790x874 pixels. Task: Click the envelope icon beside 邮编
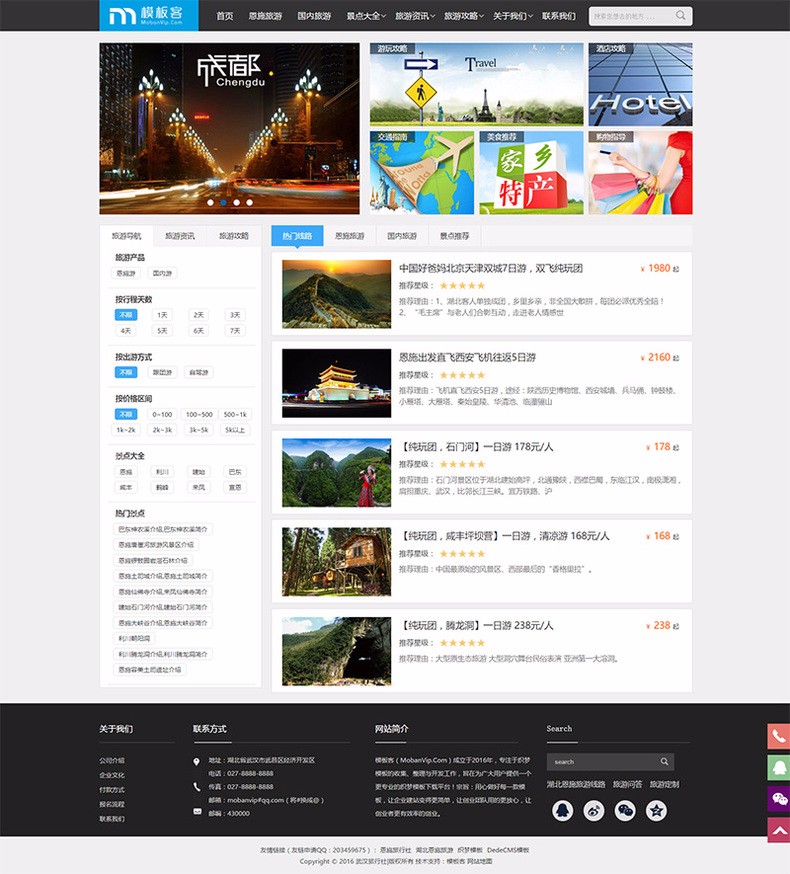tap(197, 812)
